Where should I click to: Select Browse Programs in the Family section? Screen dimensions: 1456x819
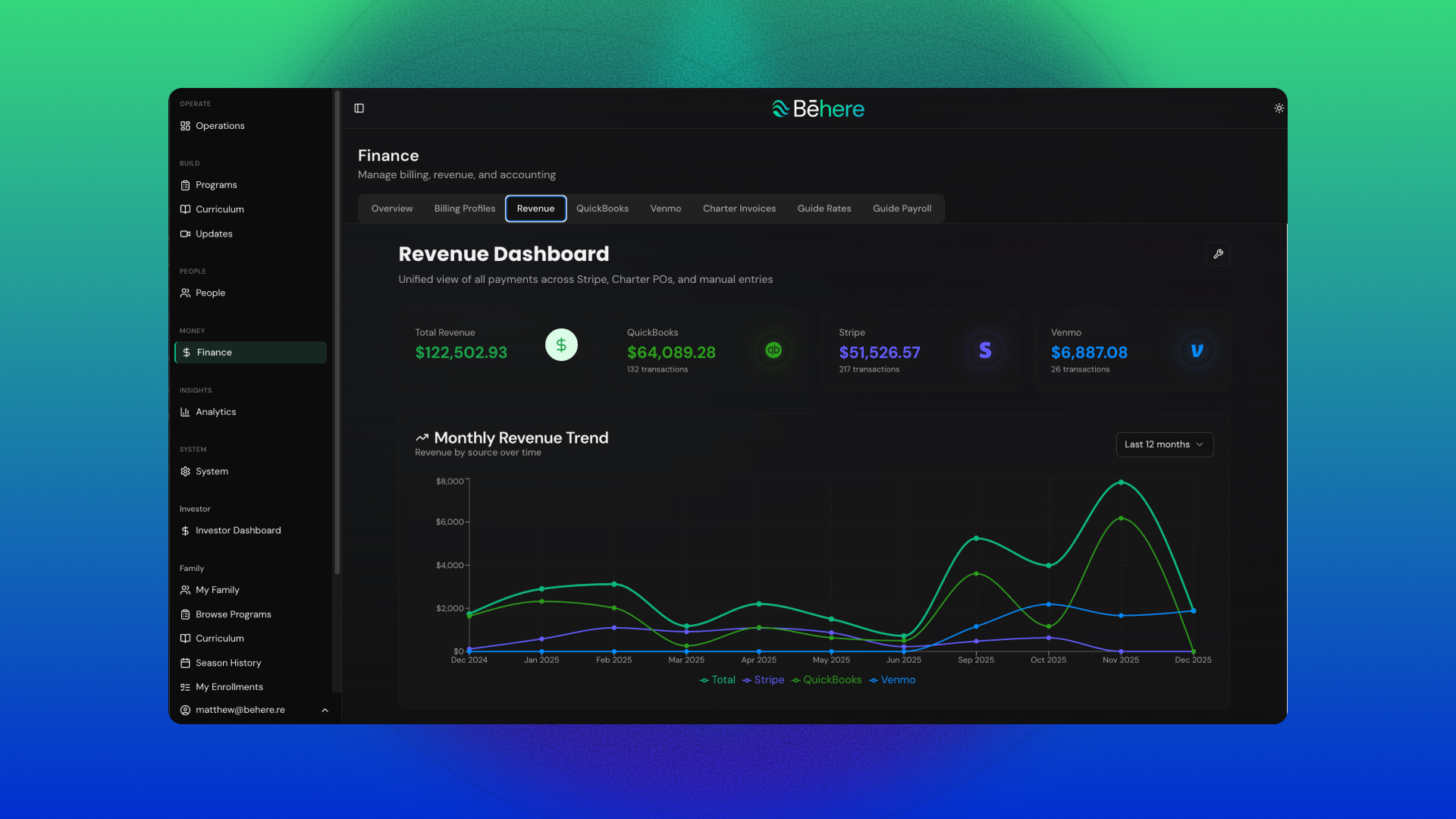[233, 614]
